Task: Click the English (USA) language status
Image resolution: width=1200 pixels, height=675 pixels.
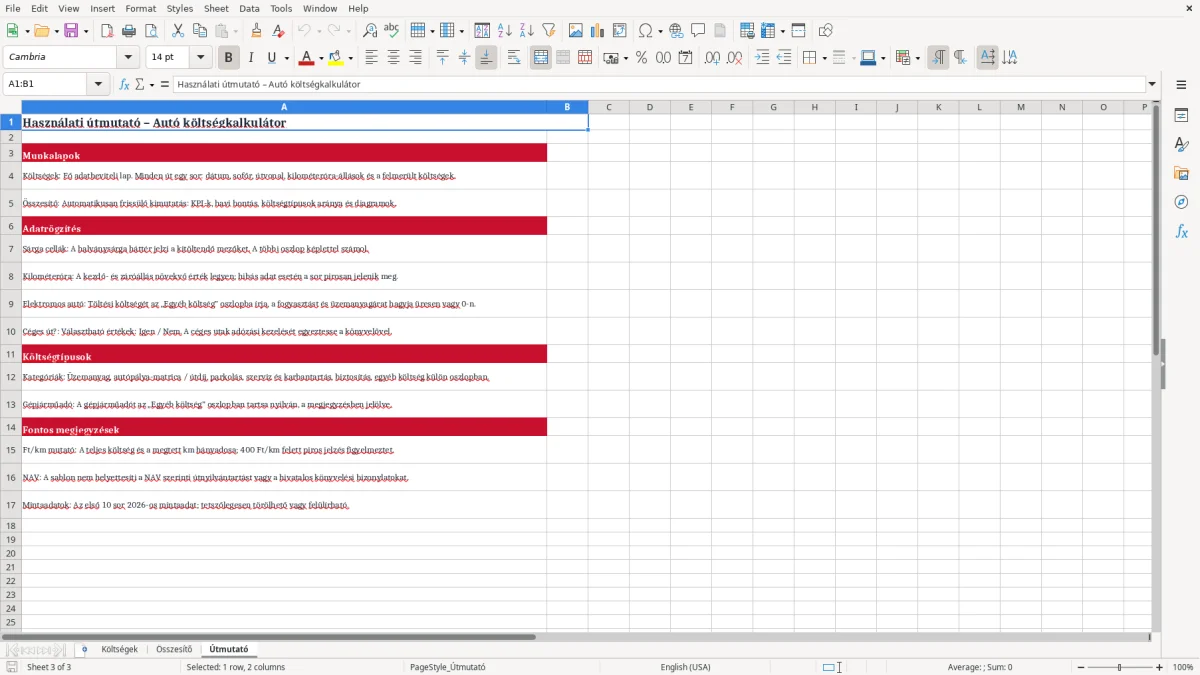Action: click(x=685, y=667)
